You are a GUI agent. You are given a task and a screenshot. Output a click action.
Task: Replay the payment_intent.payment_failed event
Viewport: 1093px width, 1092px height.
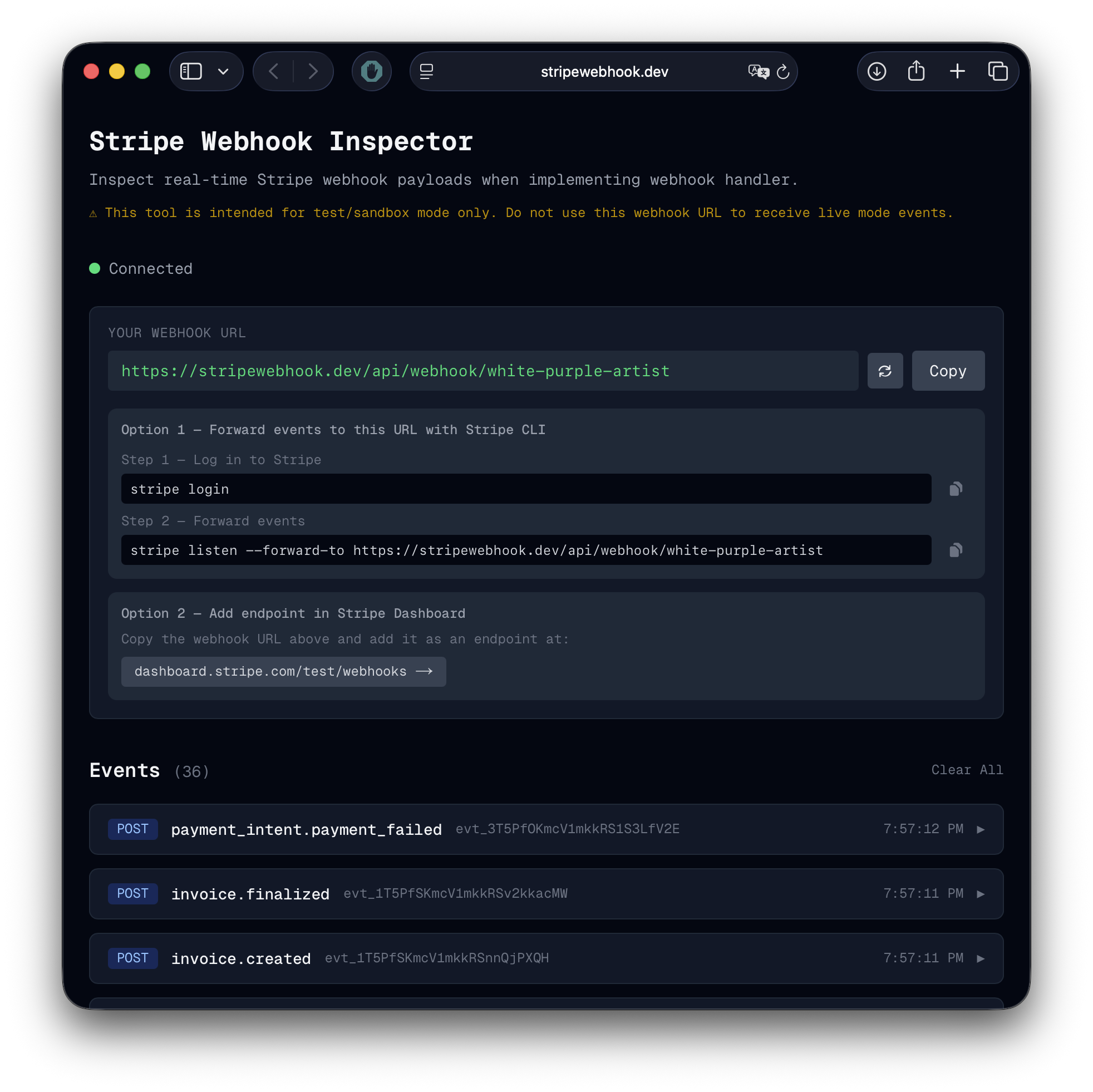[x=981, y=829]
